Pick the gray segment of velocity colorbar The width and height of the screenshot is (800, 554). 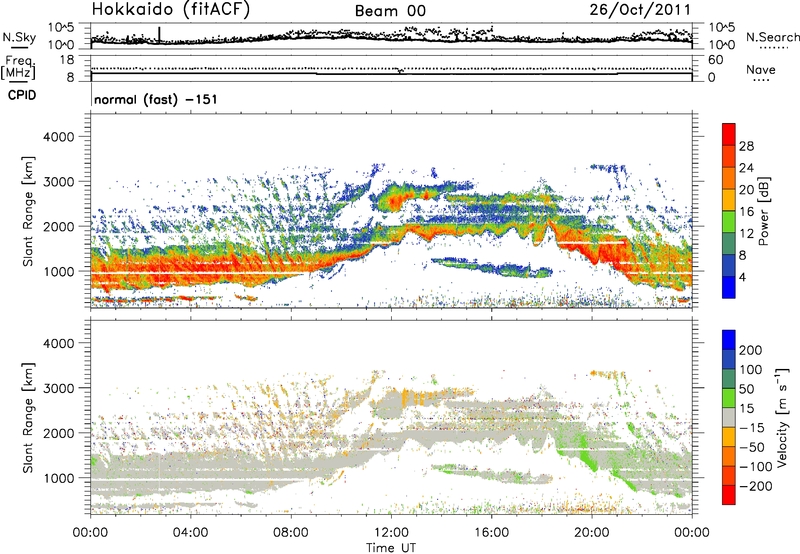pyautogui.click(x=729, y=418)
